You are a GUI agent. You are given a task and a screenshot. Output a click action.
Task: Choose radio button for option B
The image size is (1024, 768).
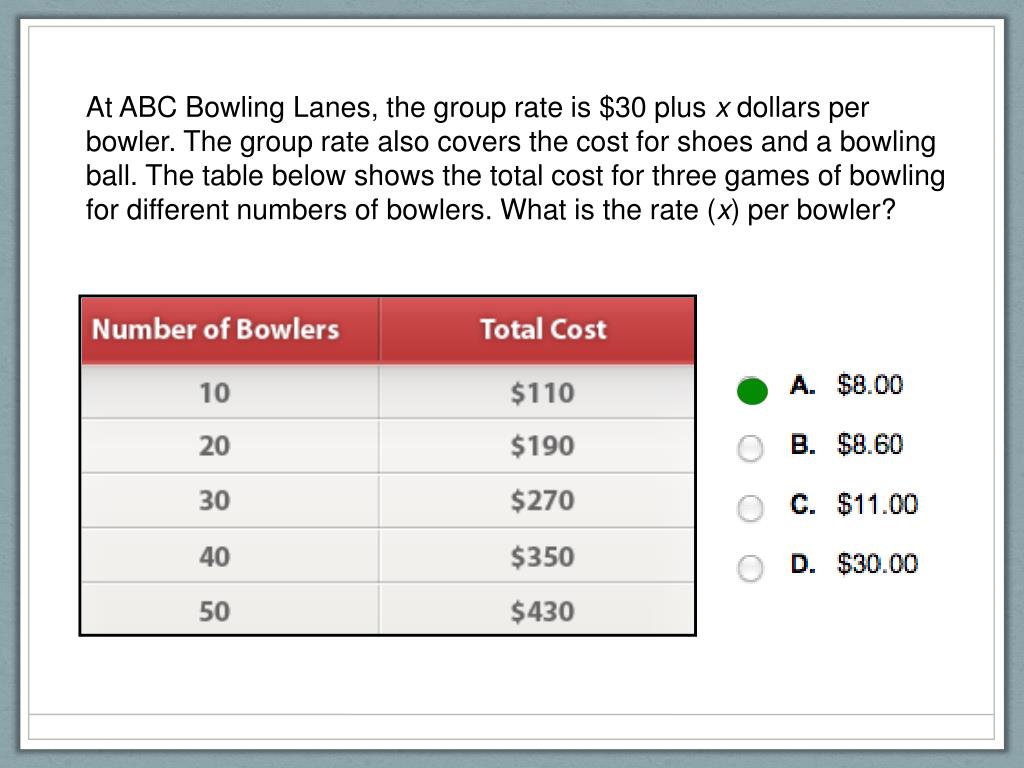tap(750, 449)
